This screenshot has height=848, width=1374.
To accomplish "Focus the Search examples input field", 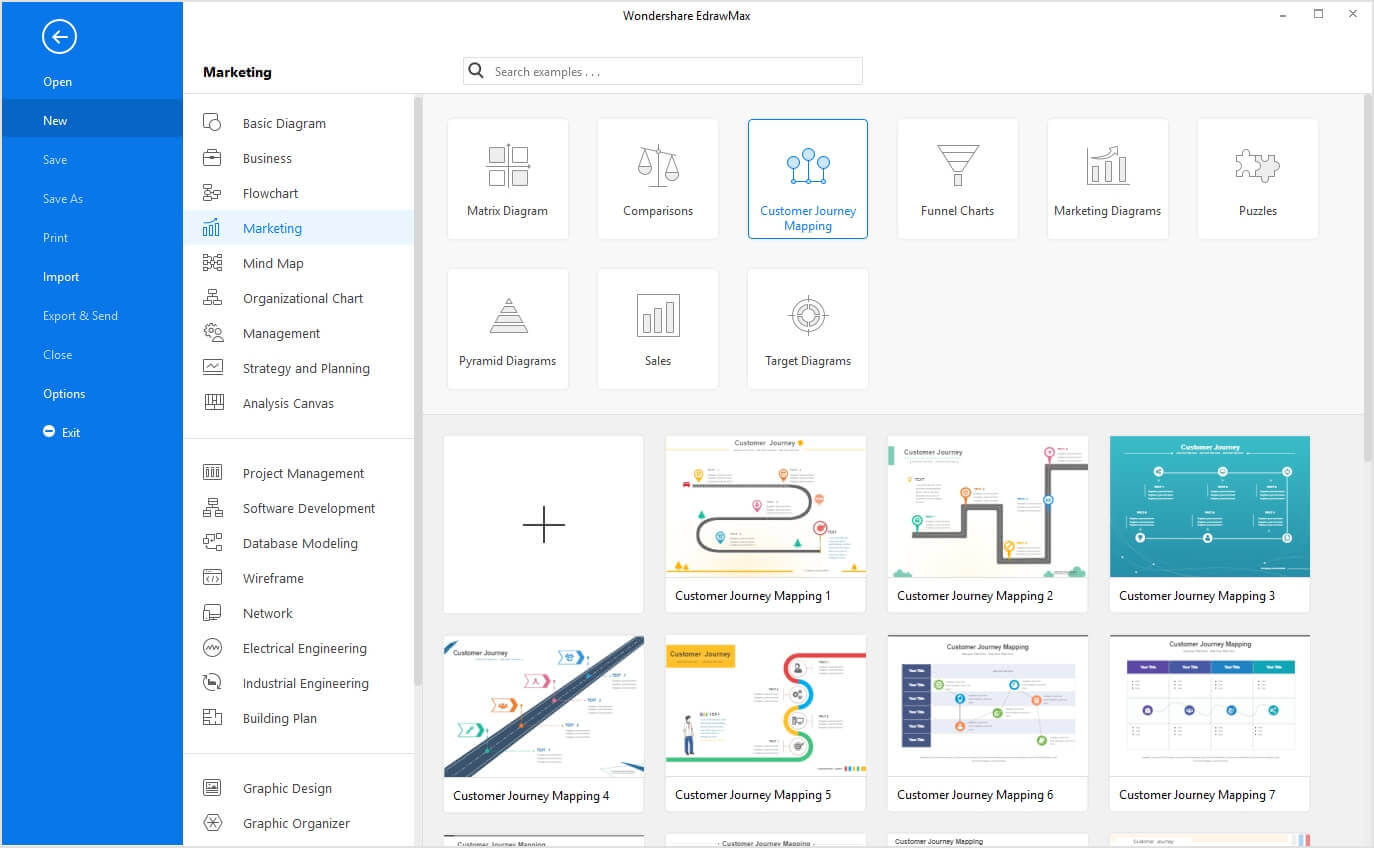I will [x=663, y=71].
